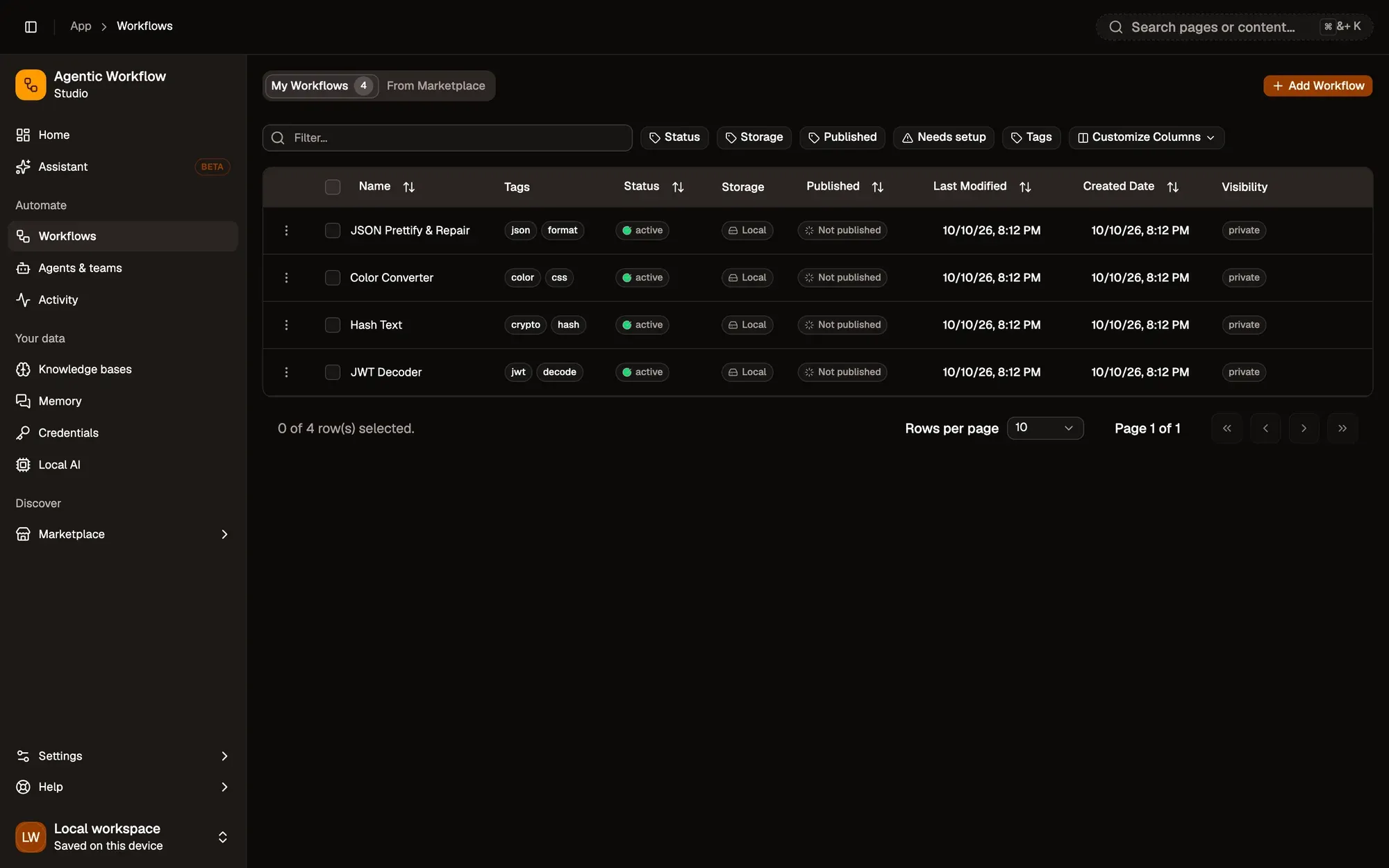Check the Color Converter row
The width and height of the screenshot is (1389, 868).
(x=333, y=278)
